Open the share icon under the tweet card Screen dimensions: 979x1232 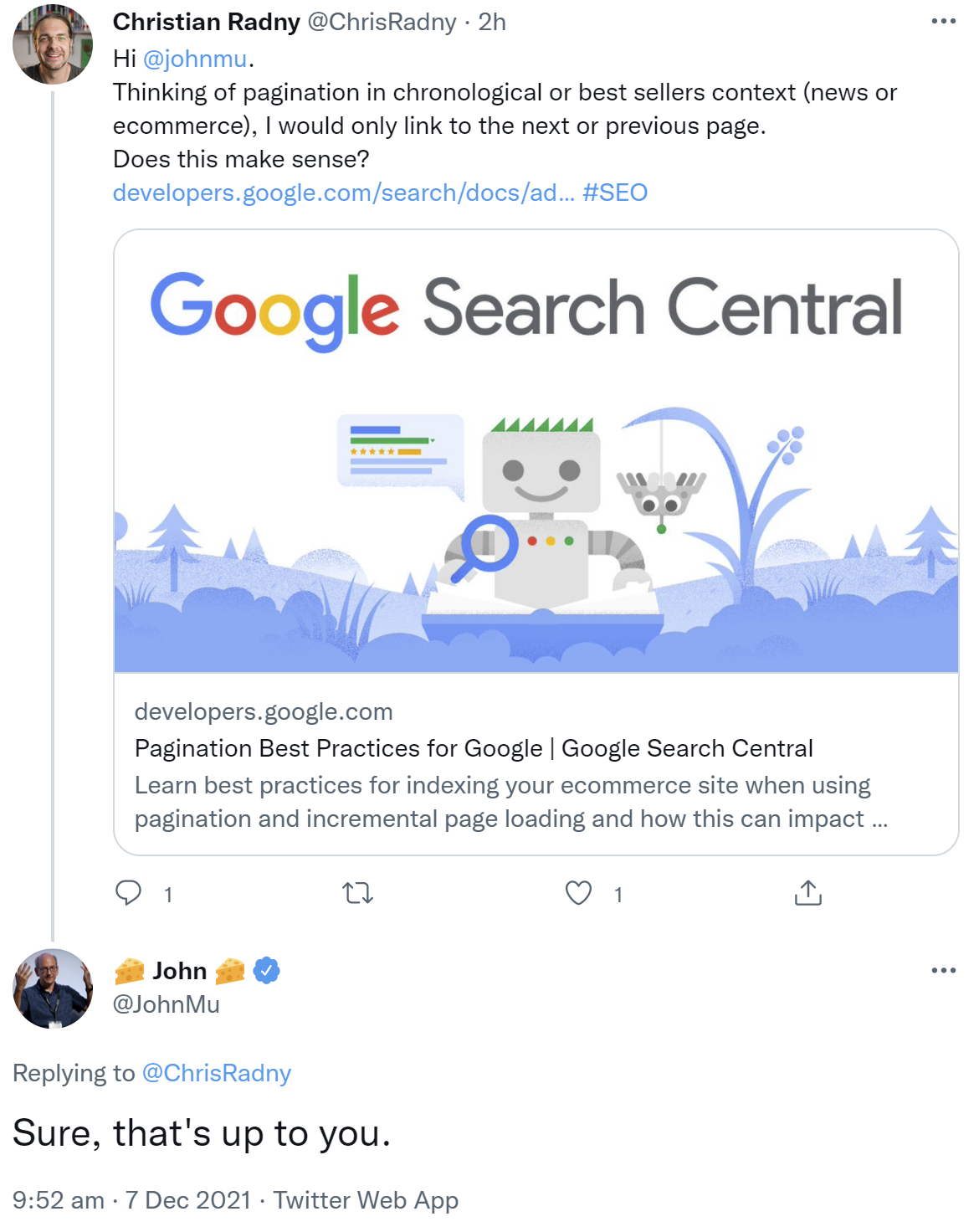(808, 894)
